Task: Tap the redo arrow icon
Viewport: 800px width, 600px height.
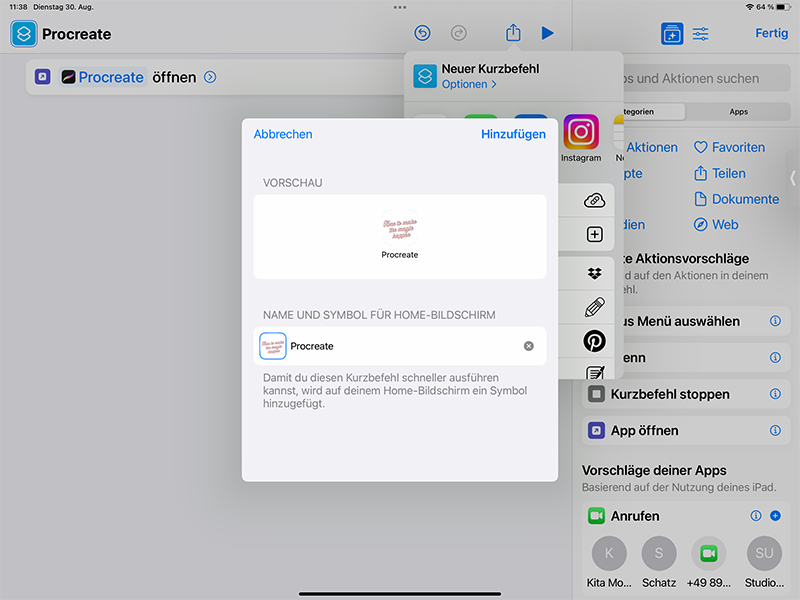Action: pos(459,33)
